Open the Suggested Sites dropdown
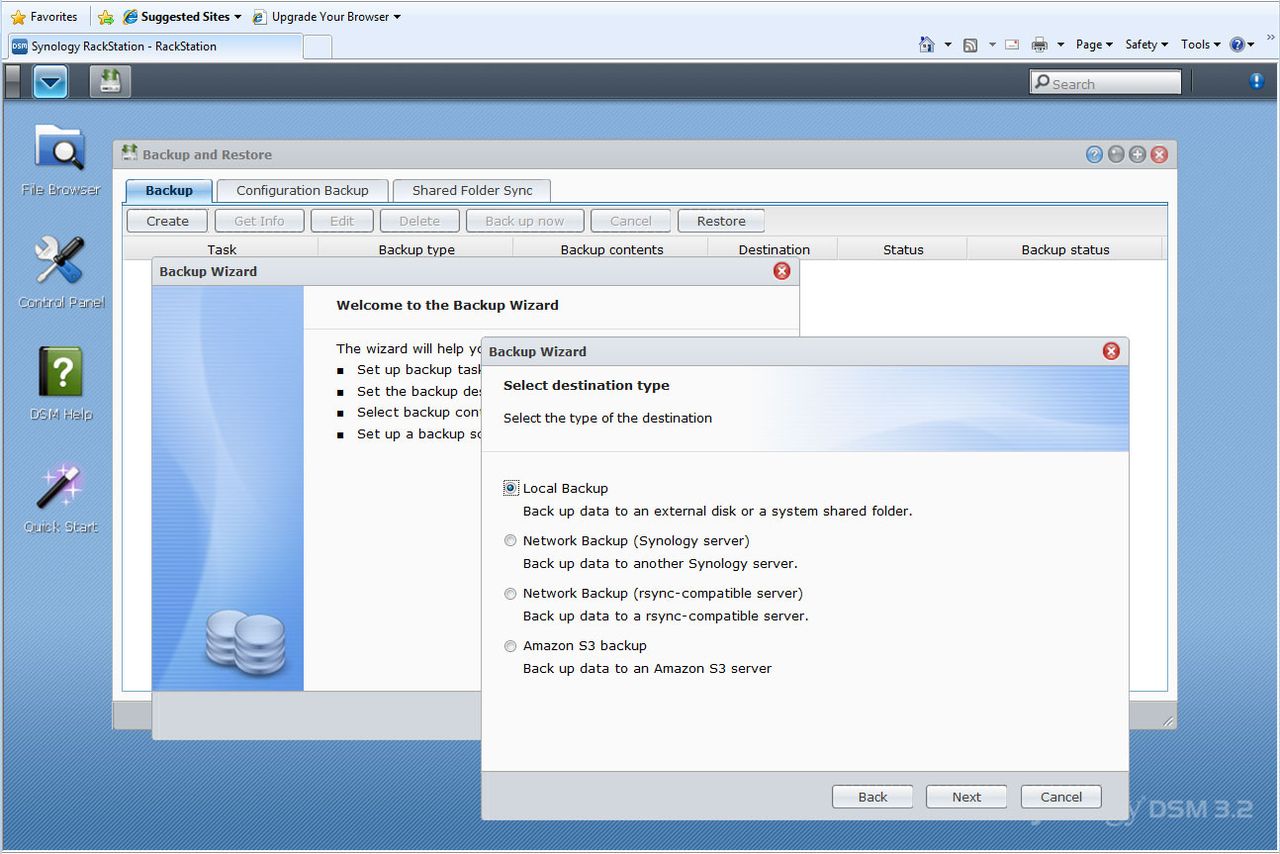The width and height of the screenshot is (1280, 854). (182, 17)
